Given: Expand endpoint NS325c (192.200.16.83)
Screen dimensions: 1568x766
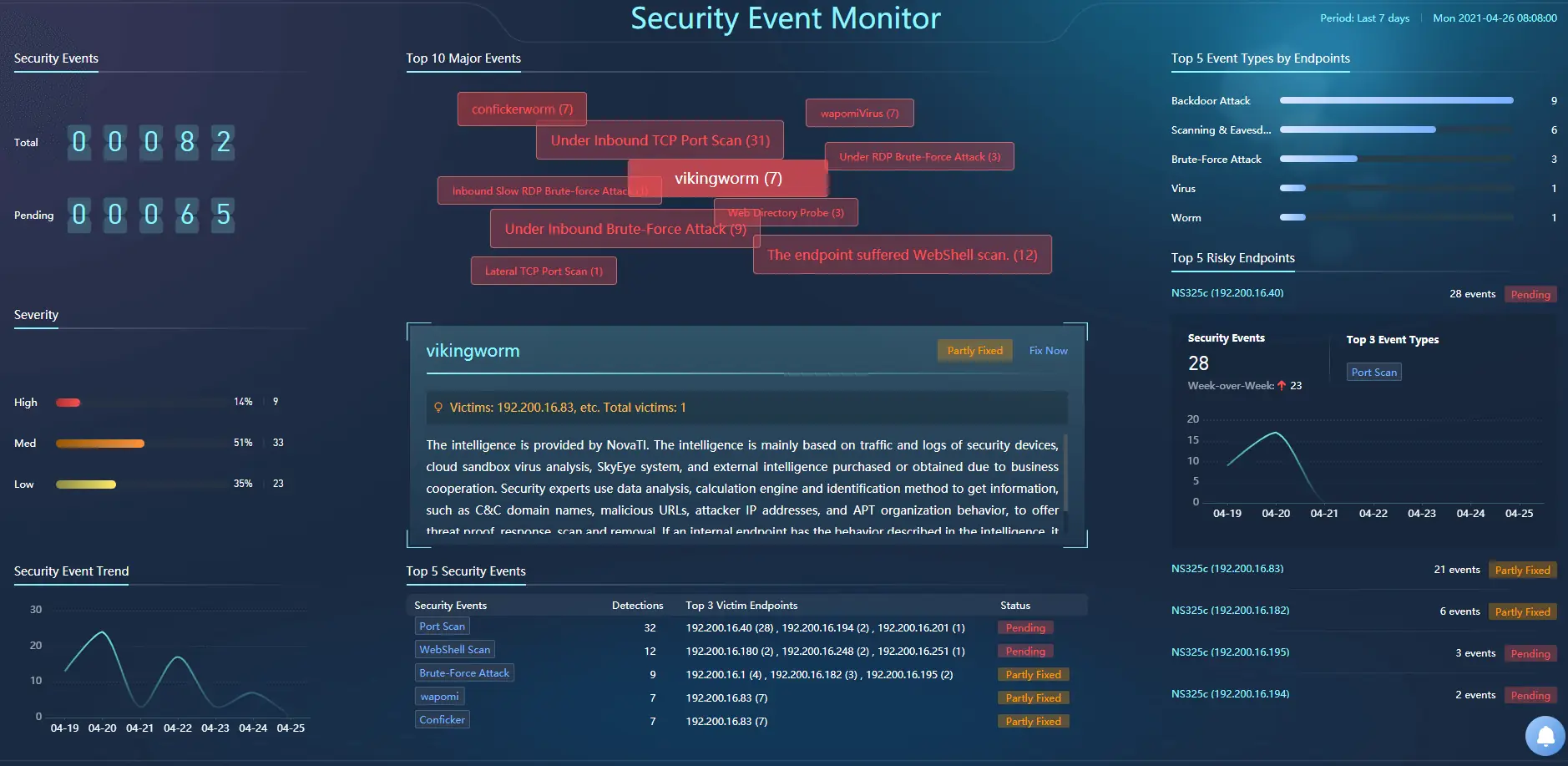Looking at the screenshot, I should pos(1227,569).
